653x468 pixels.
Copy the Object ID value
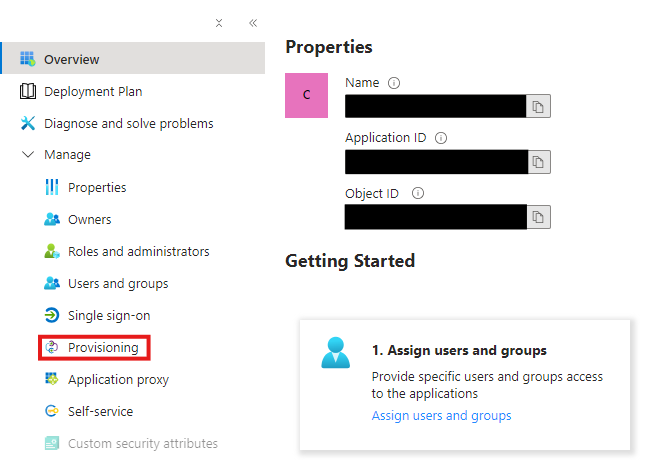[x=538, y=217]
